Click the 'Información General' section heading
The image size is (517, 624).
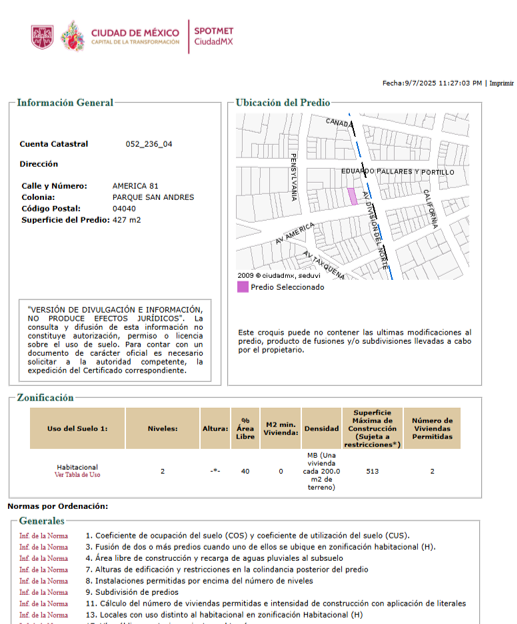click(x=65, y=103)
